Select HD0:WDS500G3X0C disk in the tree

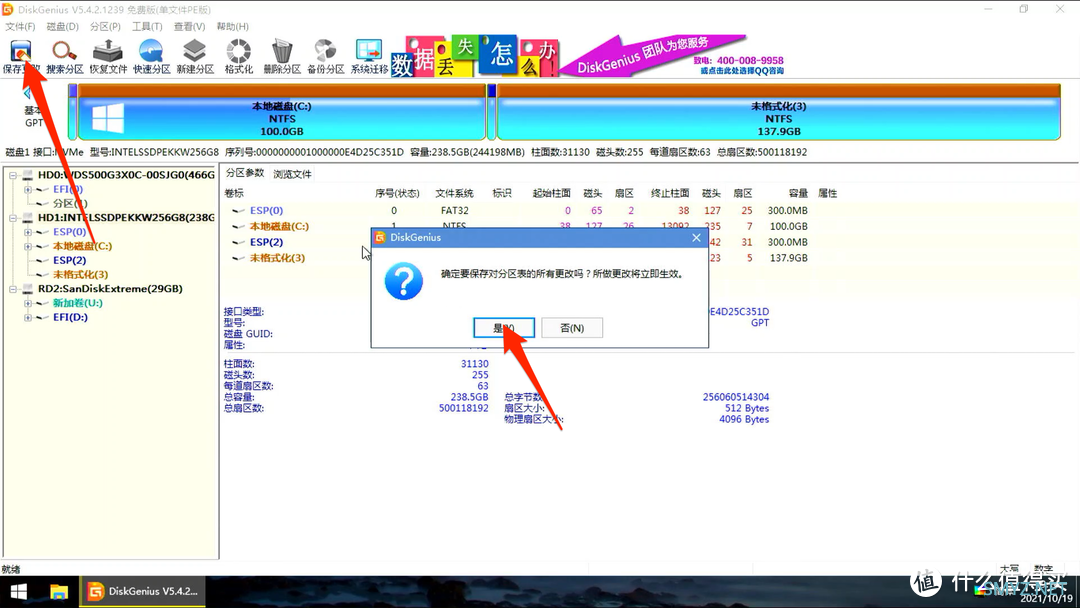[x=126, y=175]
